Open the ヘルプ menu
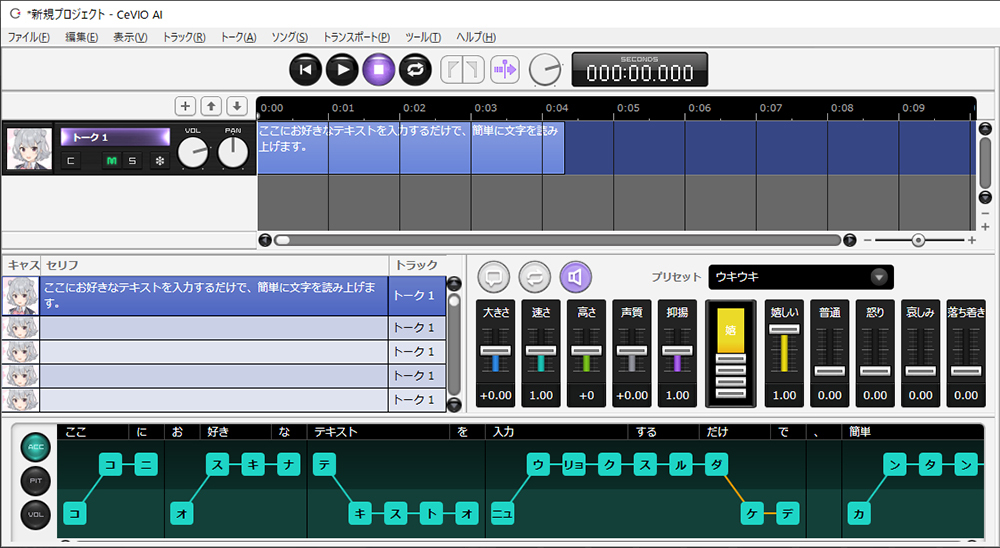The width and height of the screenshot is (1000, 548). [x=476, y=37]
